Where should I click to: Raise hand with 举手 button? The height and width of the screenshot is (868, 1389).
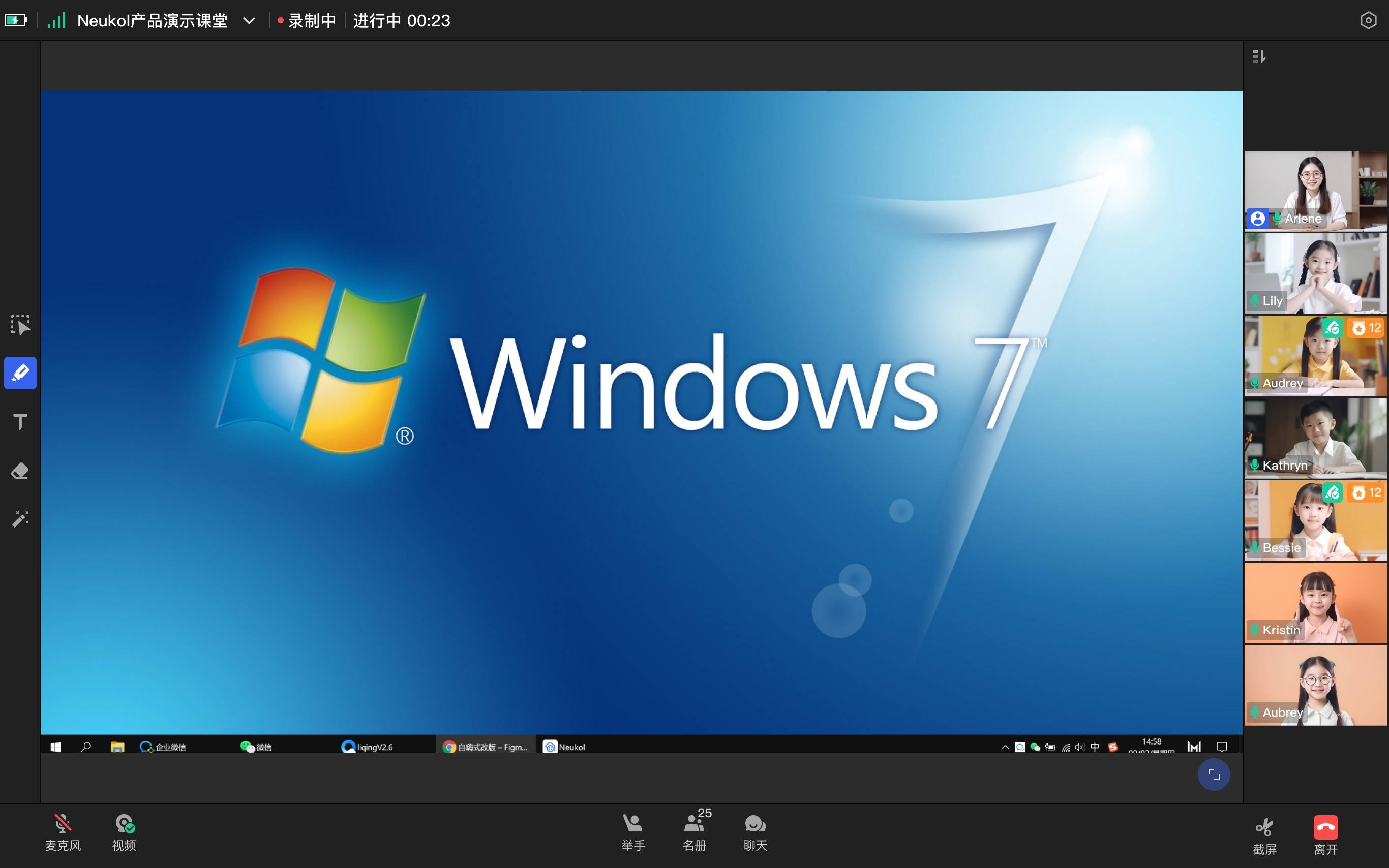pyautogui.click(x=633, y=832)
